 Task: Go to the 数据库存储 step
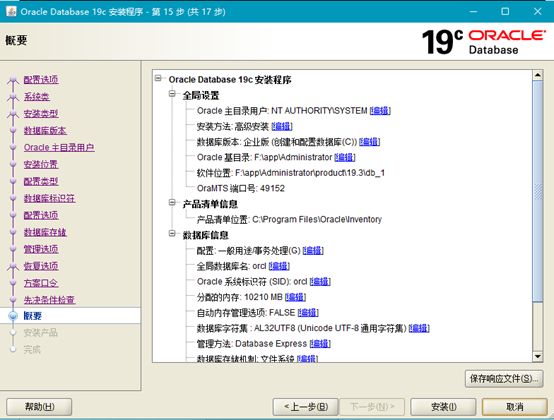tap(45, 232)
